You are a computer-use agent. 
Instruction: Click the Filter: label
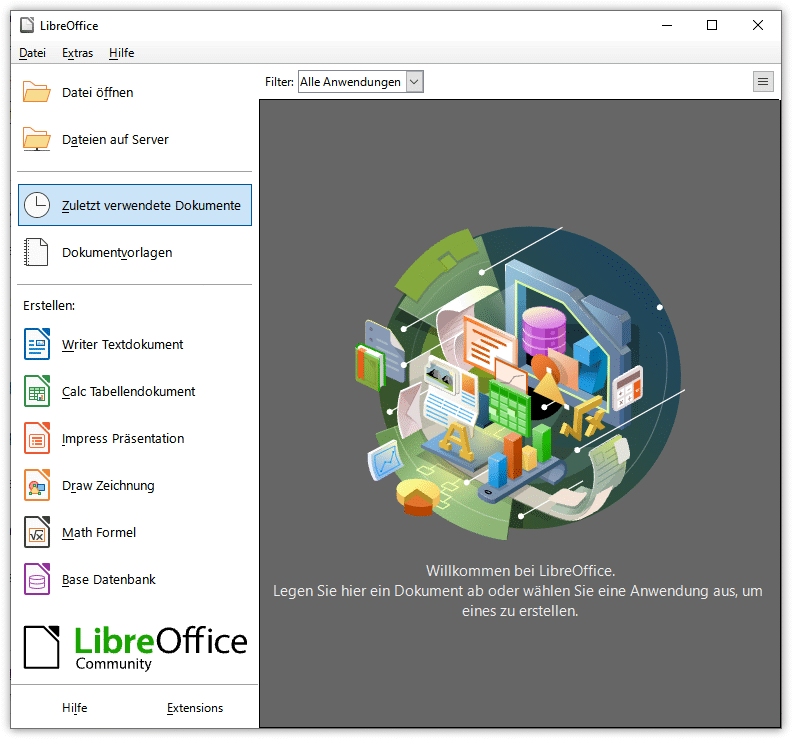click(279, 82)
